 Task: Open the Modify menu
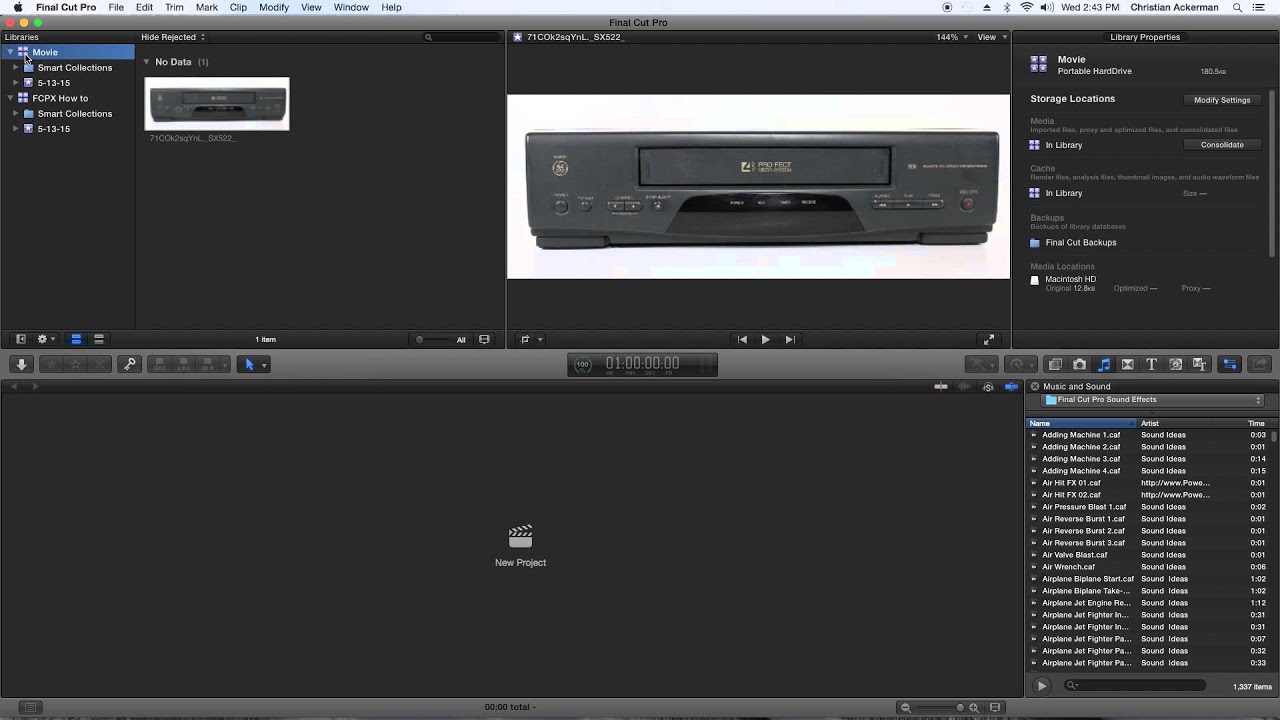[274, 7]
